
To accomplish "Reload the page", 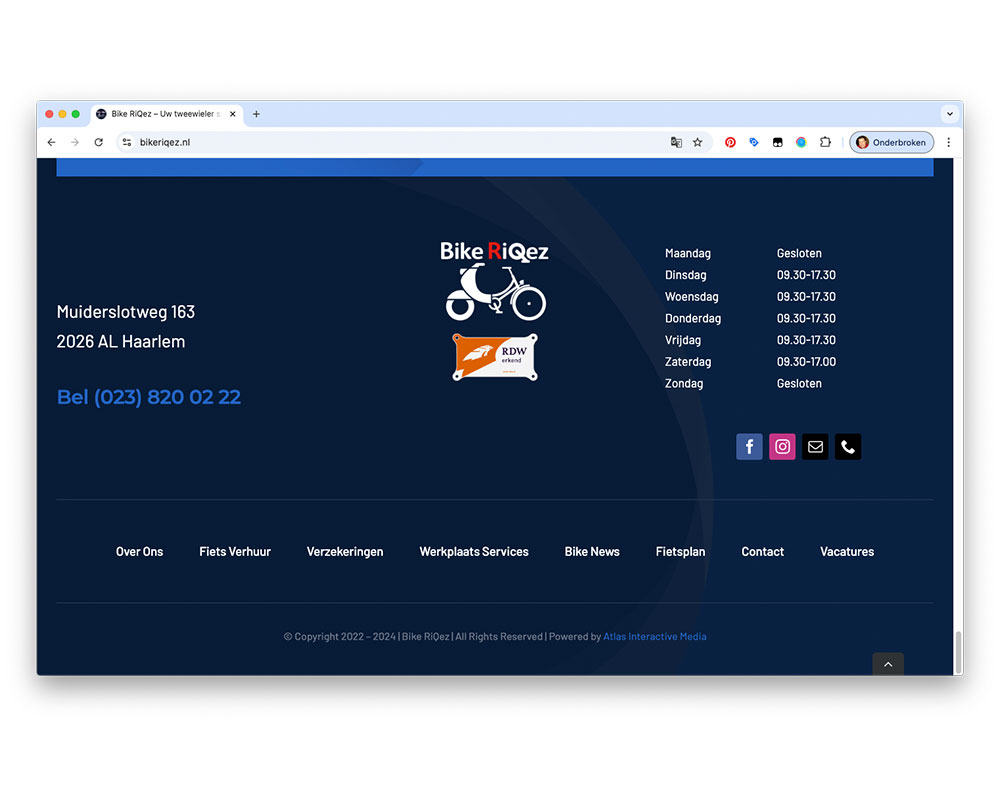I will (x=98, y=142).
